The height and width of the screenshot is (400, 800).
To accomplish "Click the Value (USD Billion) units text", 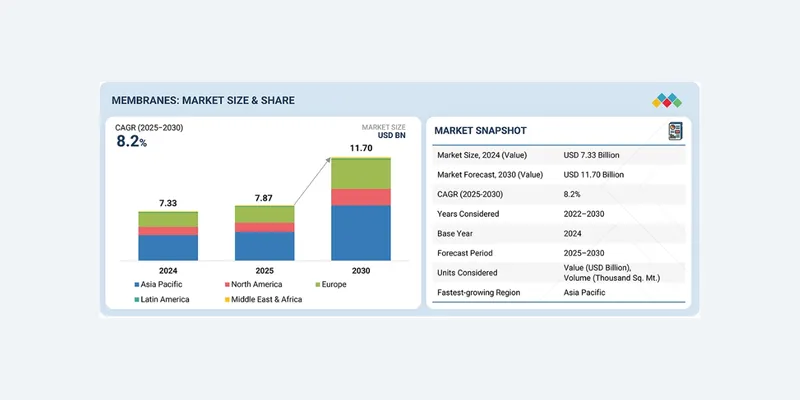I will tap(597, 268).
